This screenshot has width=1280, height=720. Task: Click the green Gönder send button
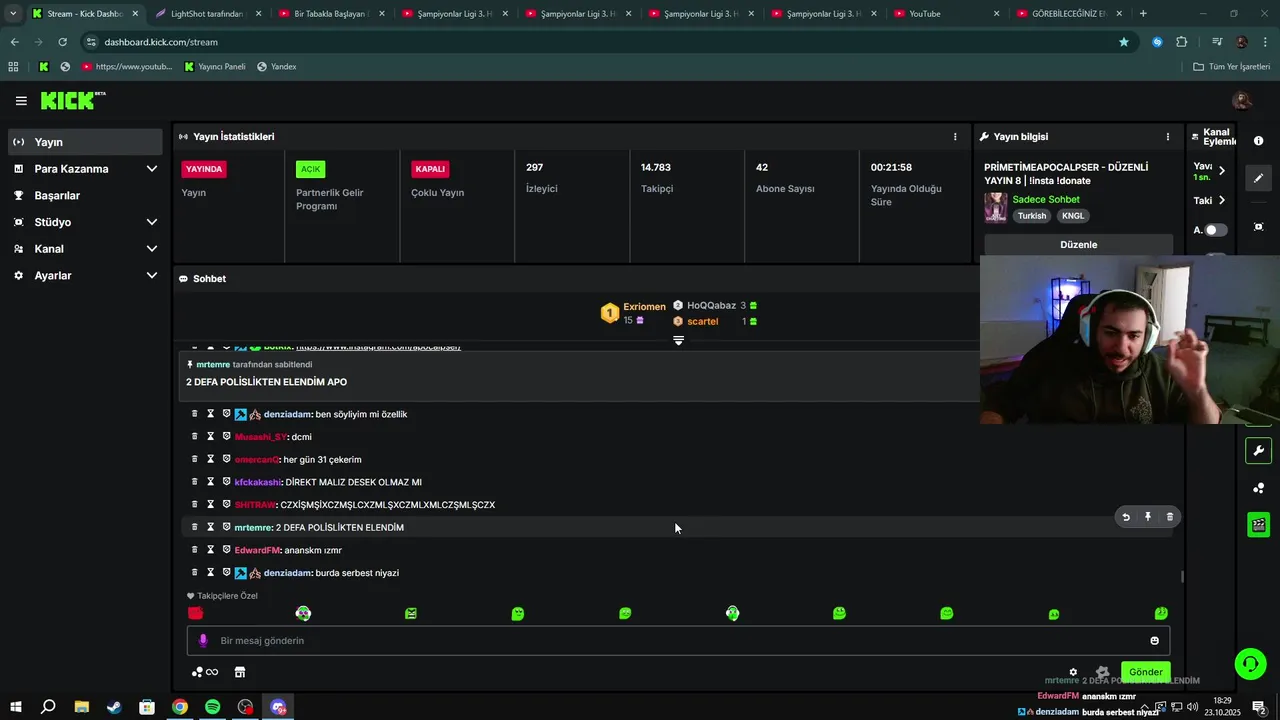point(1146,672)
